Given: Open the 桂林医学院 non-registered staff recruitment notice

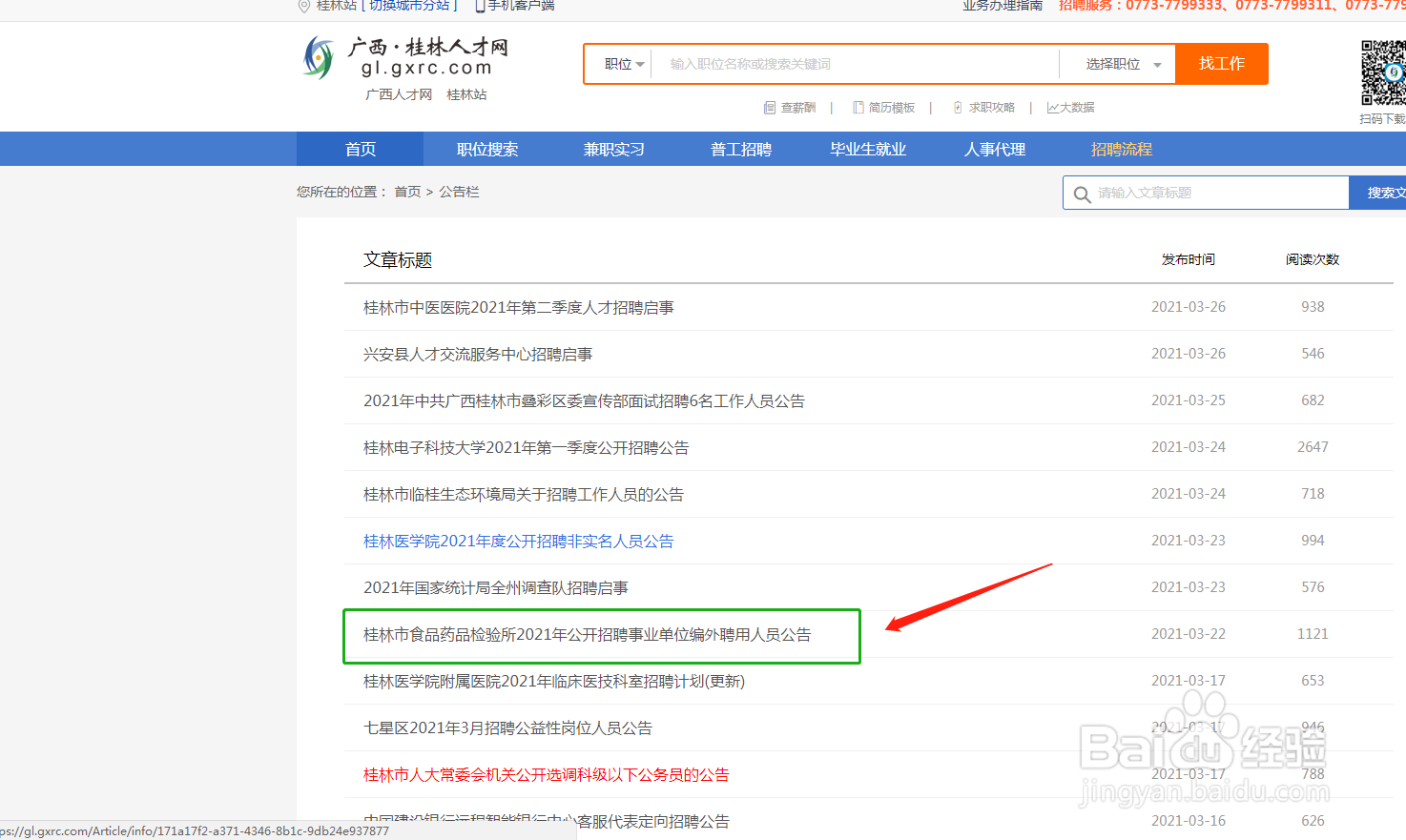Looking at the screenshot, I should pyautogui.click(x=518, y=540).
